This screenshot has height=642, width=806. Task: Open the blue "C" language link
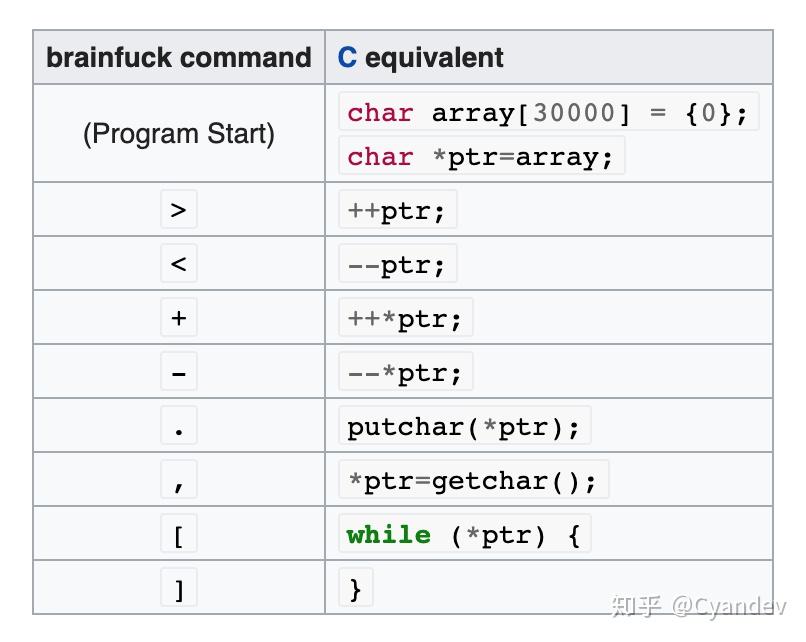347,58
